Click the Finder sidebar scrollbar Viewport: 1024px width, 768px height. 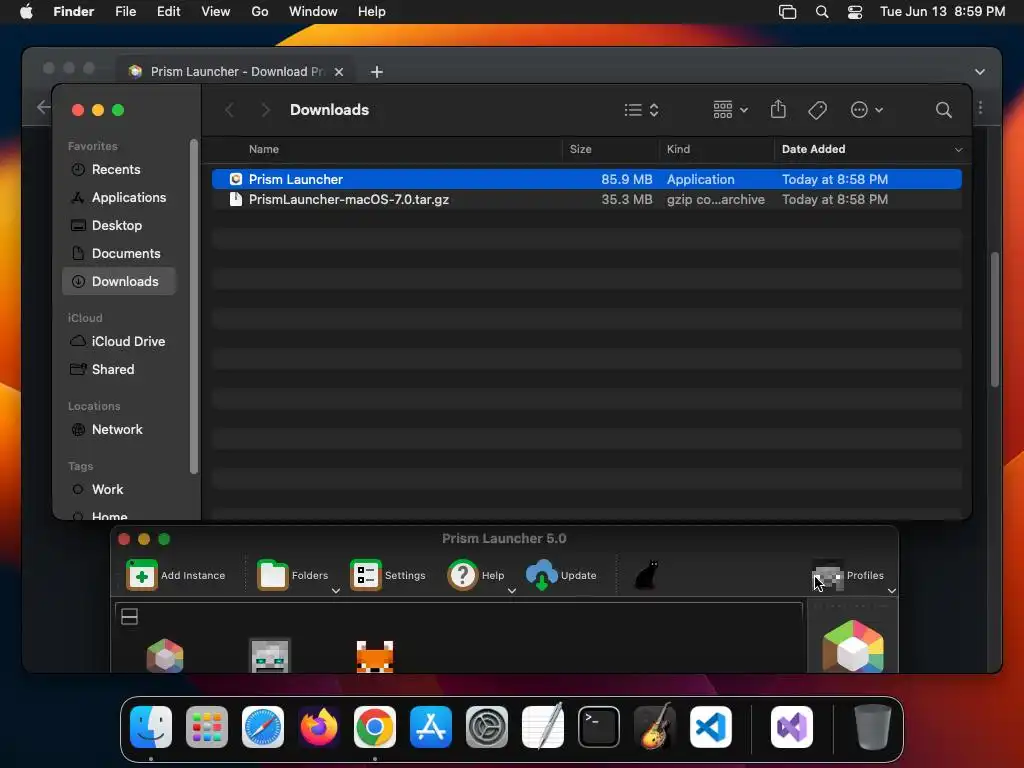point(193,307)
